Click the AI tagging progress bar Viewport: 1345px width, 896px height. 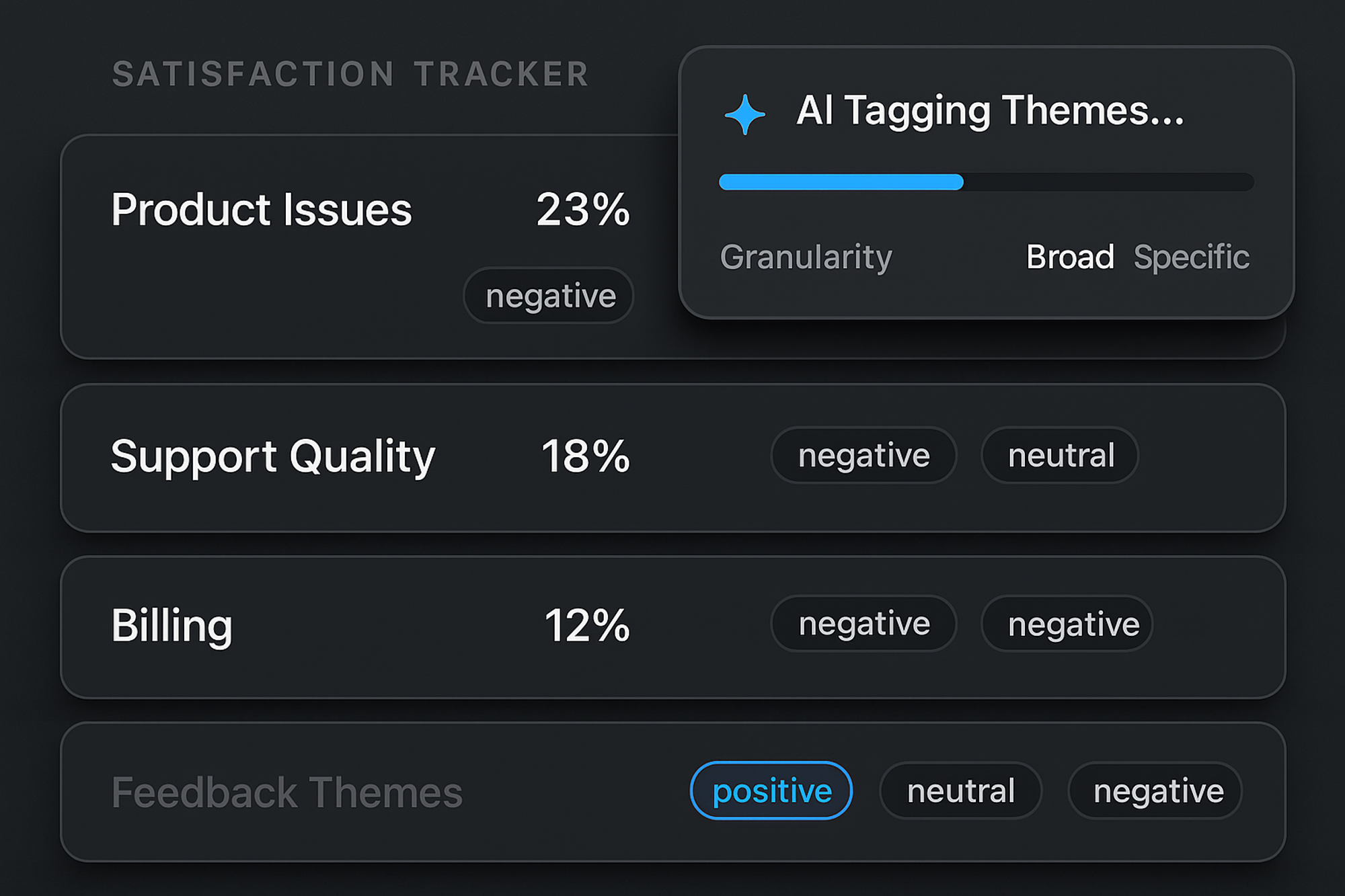pyautogui.click(x=986, y=182)
